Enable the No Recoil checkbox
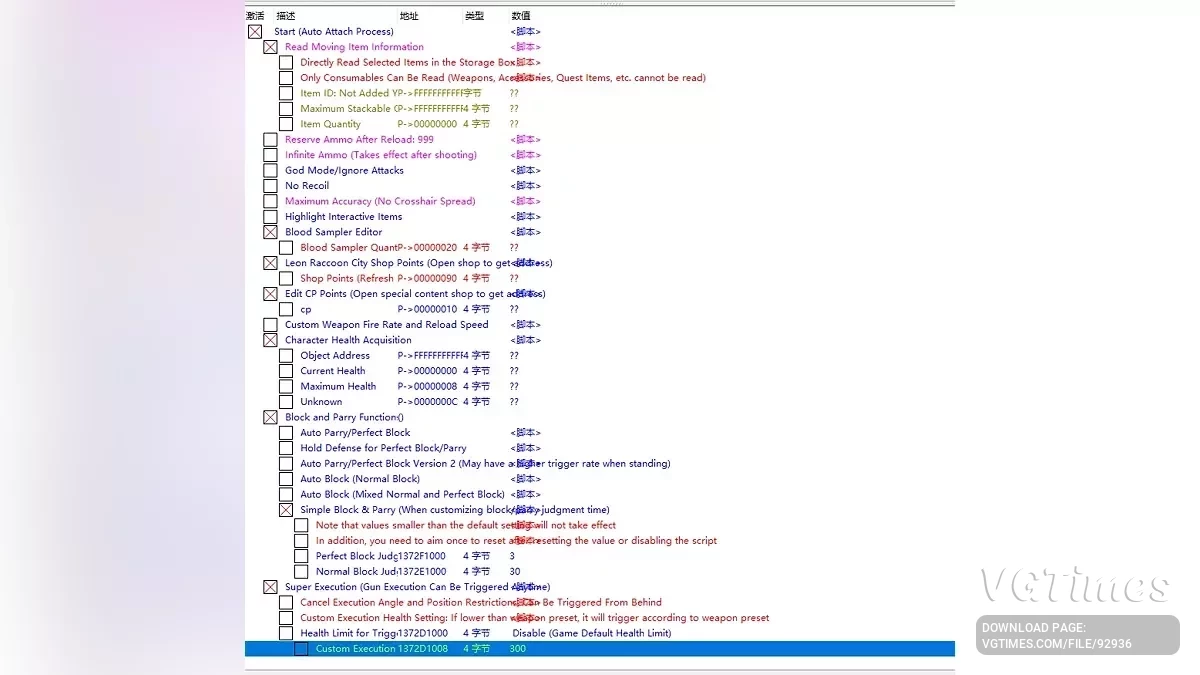This screenshot has width=1200, height=675. click(x=270, y=186)
